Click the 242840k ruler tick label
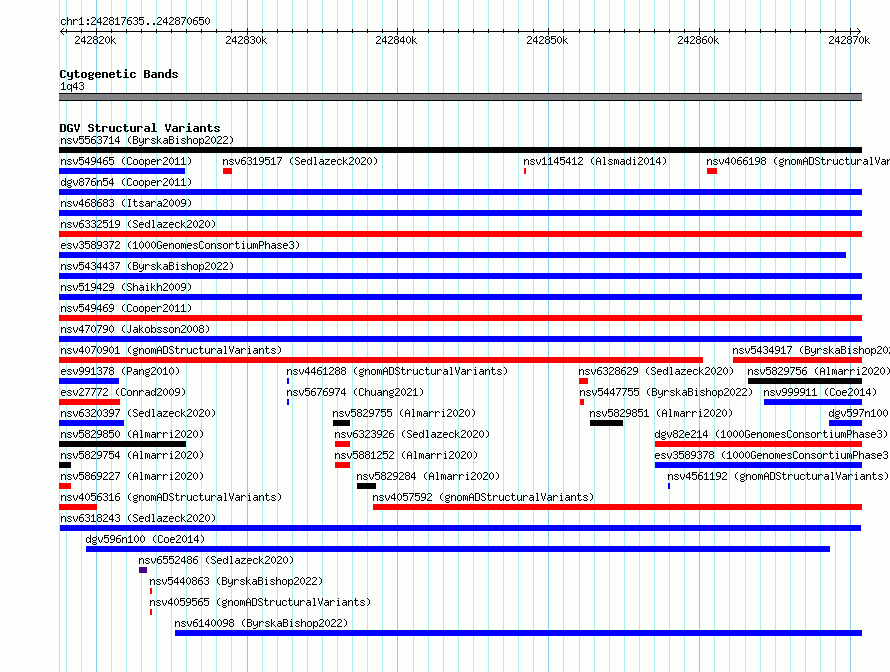 coord(396,40)
